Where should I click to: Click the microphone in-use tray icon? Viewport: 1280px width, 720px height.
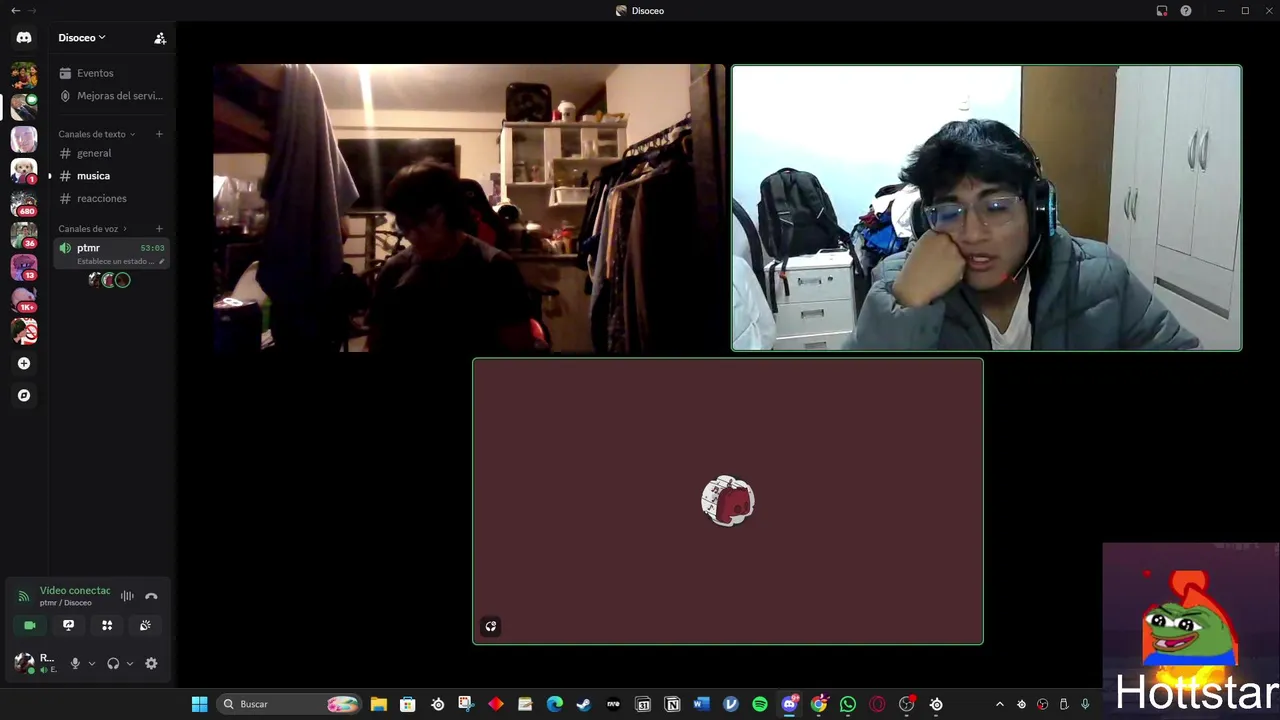coord(1085,704)
